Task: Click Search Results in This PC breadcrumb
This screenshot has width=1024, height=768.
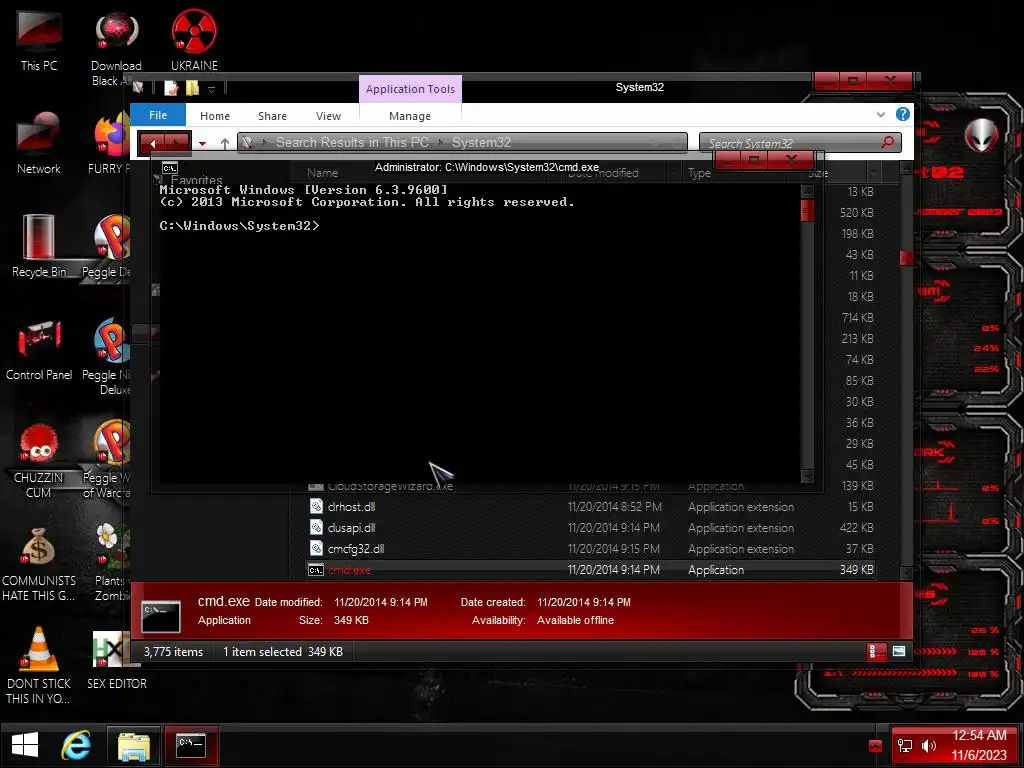Action: click(352, 142)
